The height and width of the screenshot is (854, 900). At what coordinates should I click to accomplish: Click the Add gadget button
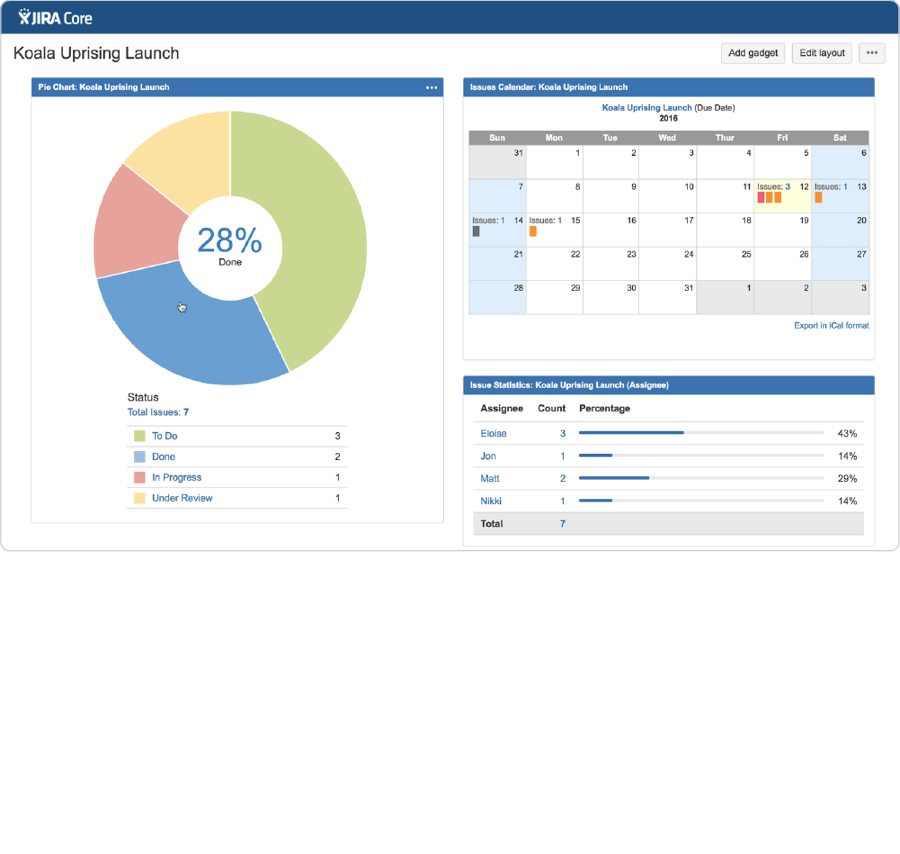pos(752,53)
